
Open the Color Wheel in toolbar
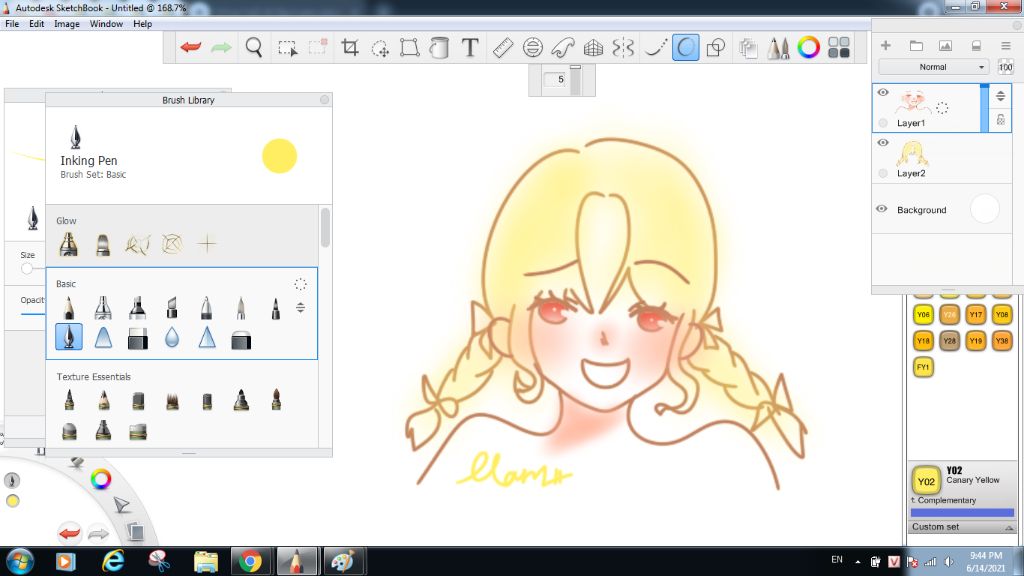(808, 48)
